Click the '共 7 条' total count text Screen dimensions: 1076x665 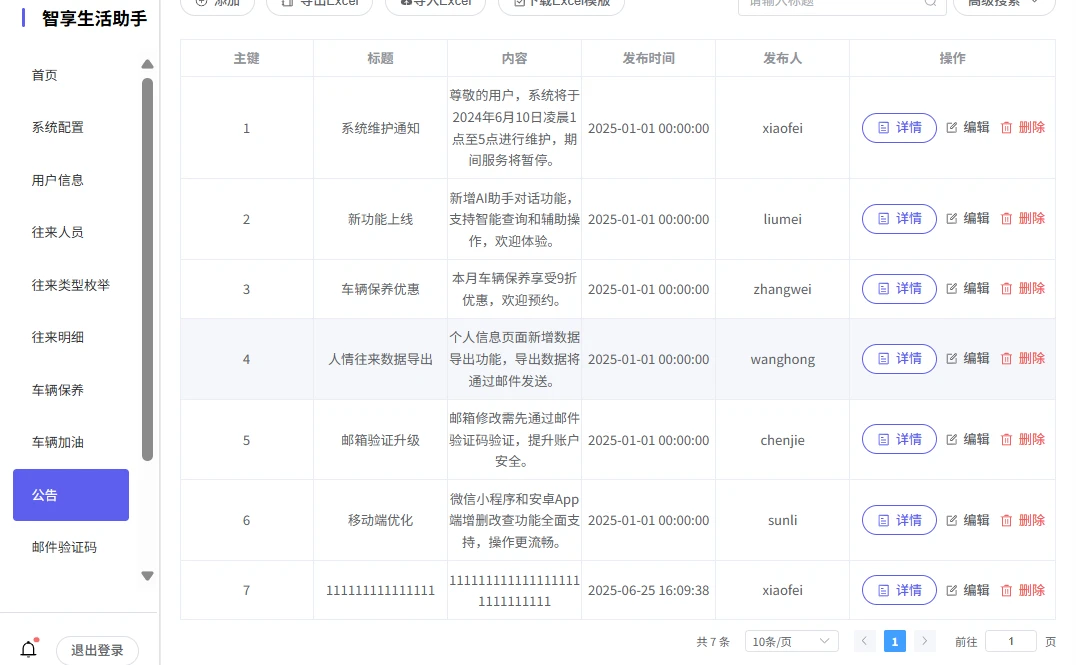713,642
